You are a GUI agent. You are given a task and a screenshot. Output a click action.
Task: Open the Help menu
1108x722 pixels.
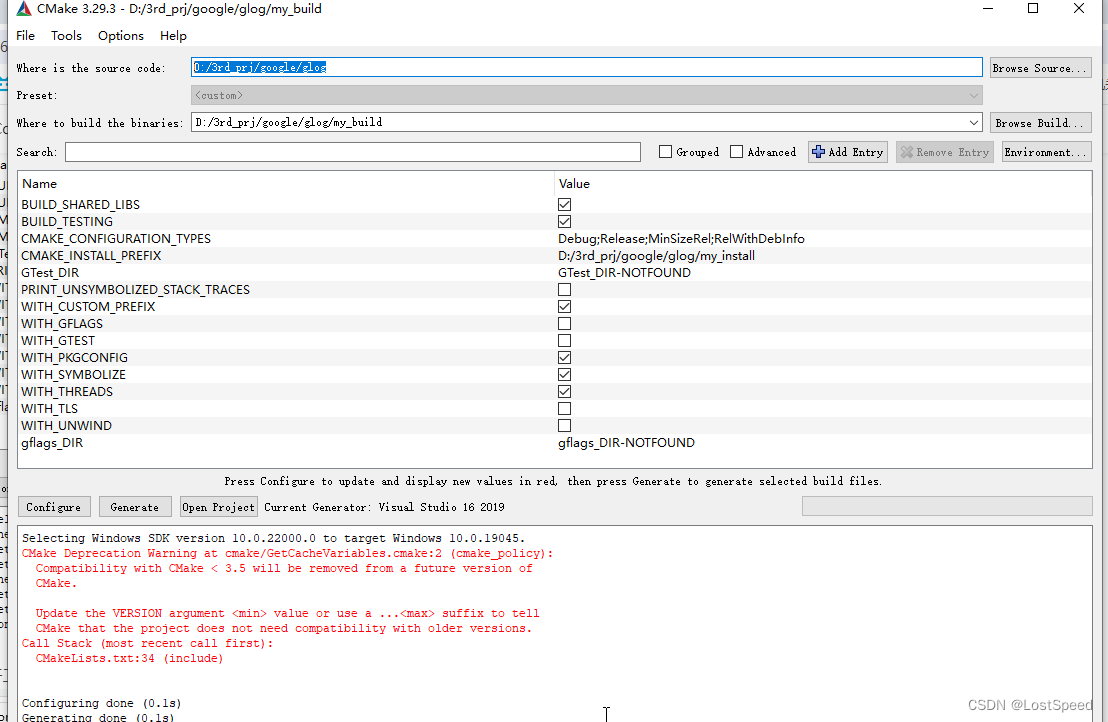point(173,35)
